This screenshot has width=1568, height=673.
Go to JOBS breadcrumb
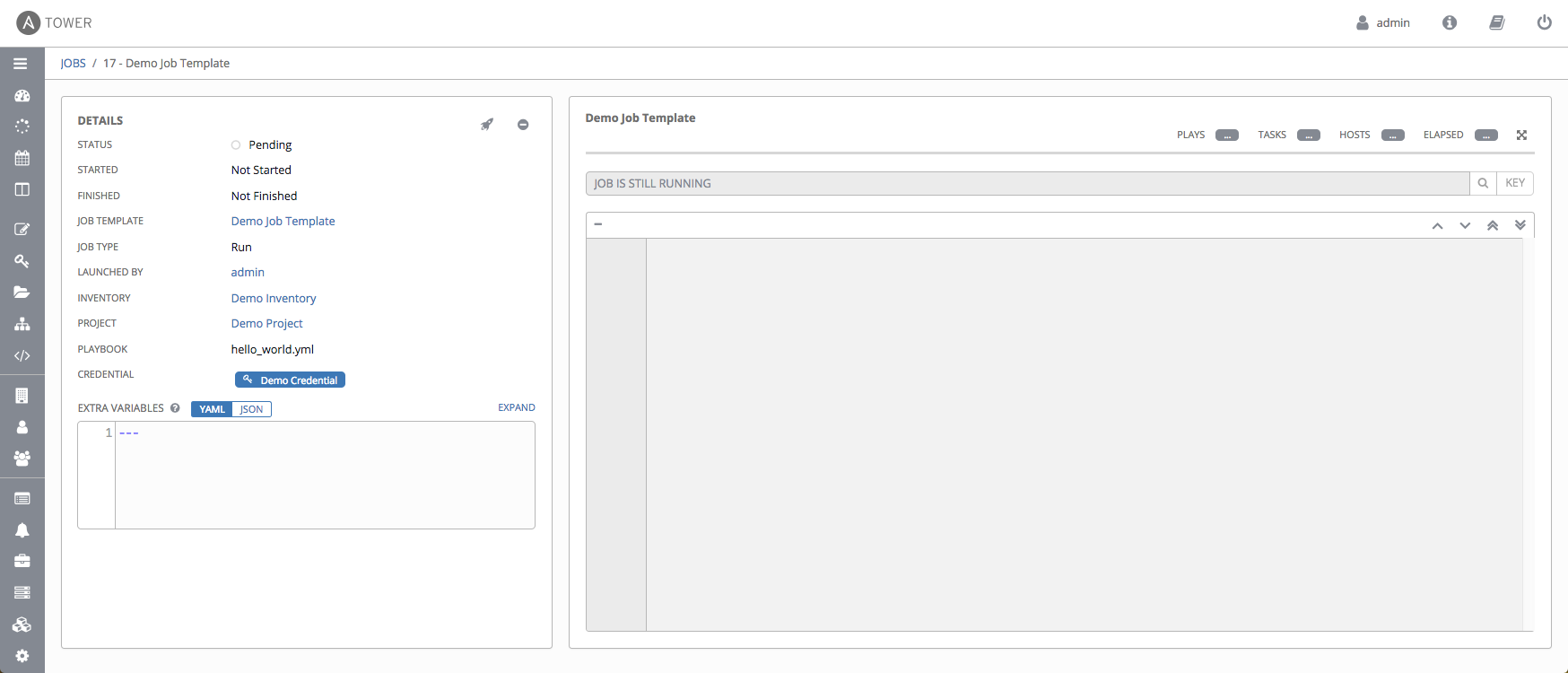pos(74,64)
